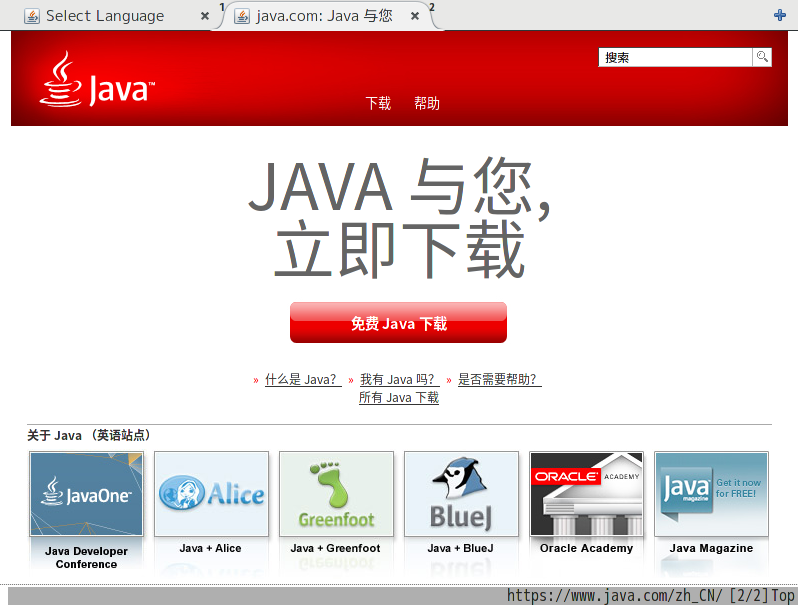Screen dimensions: 798x607
Task: Open the 帮助 menu item
Action: pyautogui.click(x=426, y=103)
